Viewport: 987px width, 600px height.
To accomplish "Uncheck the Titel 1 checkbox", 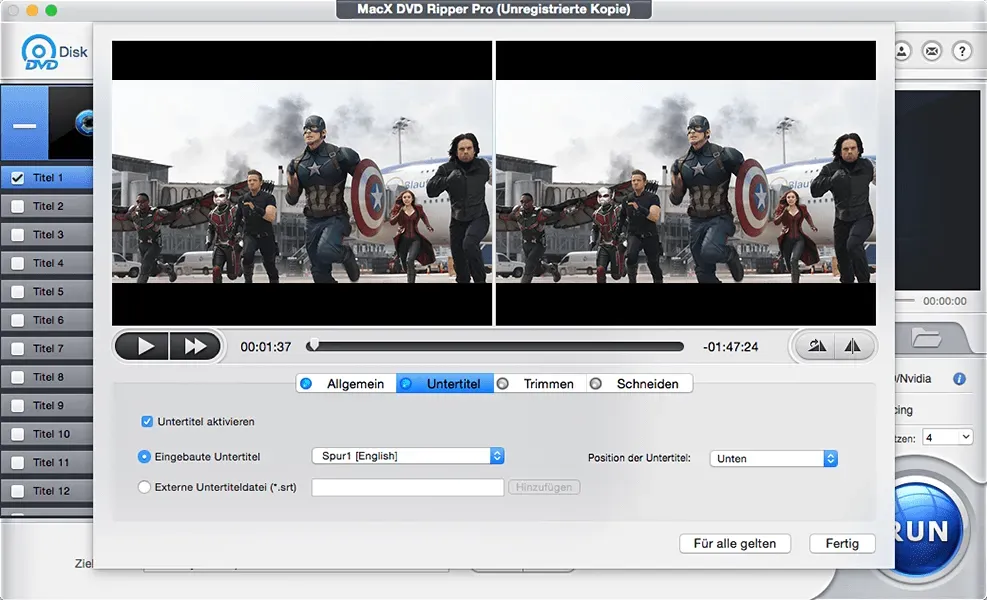I will (x=18, y=178).
